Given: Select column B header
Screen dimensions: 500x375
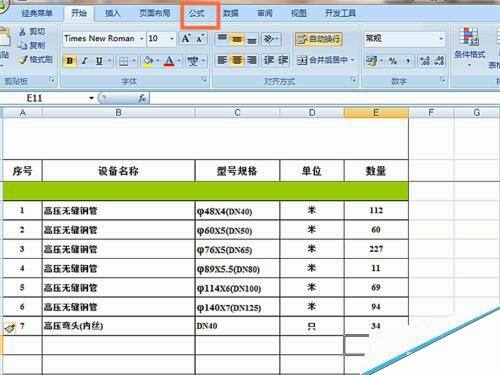Looking at the screenshot, I should (x=118, y=113).
